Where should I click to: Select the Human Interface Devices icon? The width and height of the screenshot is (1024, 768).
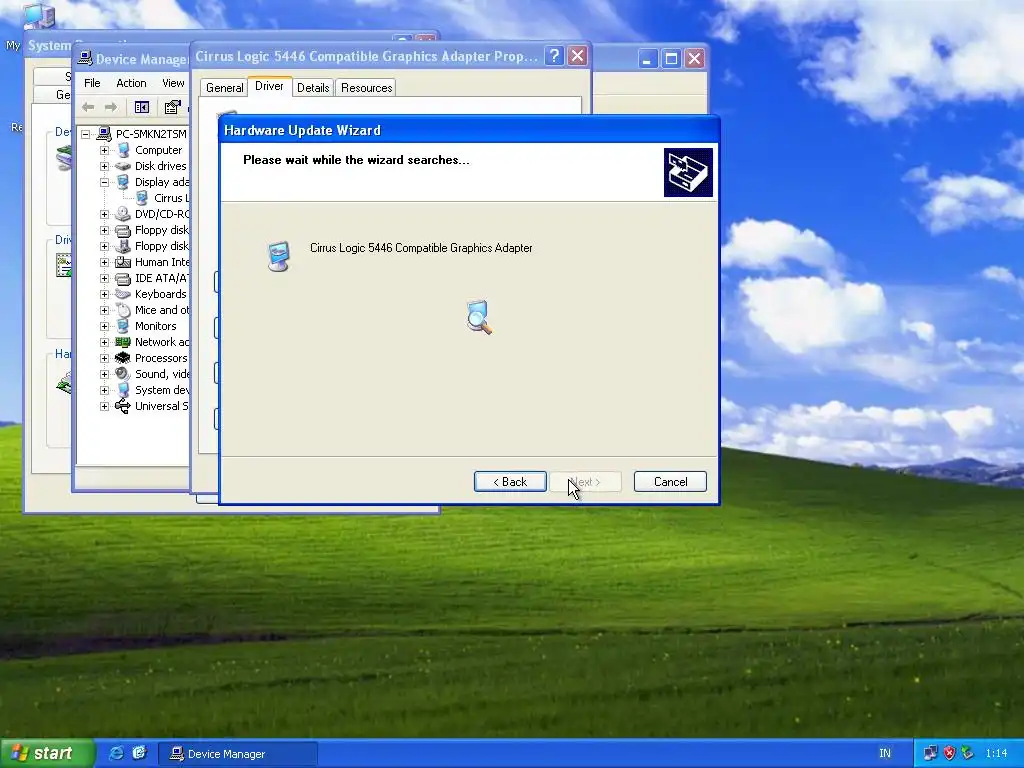[x=123, y=262]
